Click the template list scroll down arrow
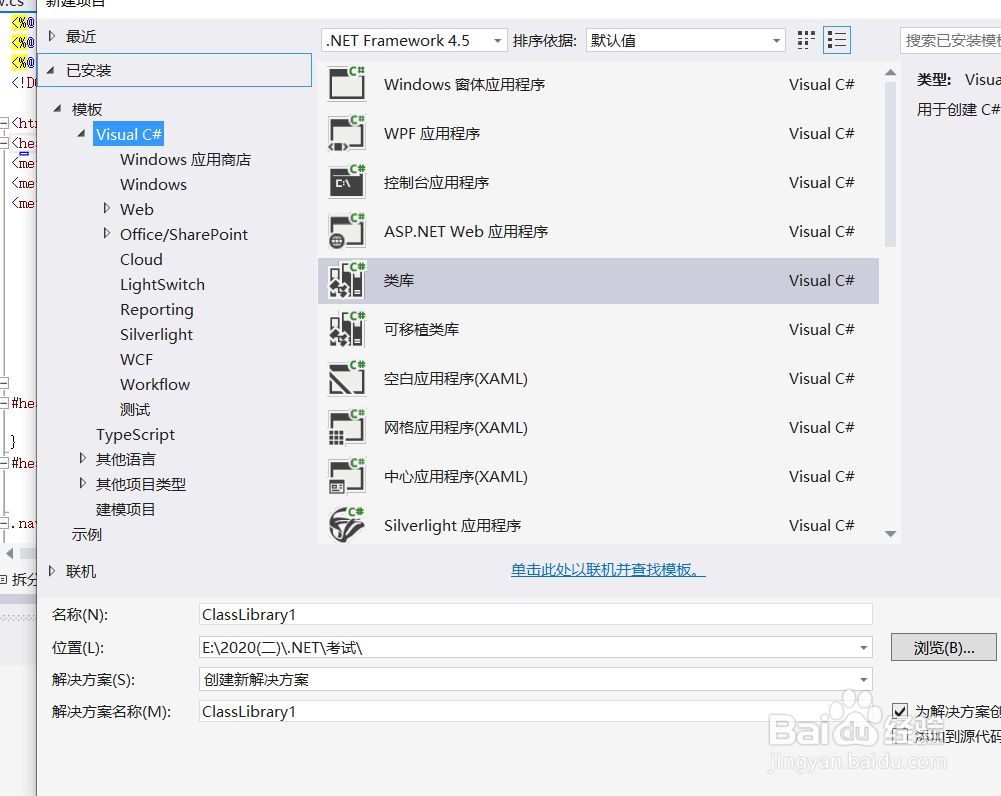Image resolution: width=1001 pixels, height=796 pixels. tap(891, 534)
